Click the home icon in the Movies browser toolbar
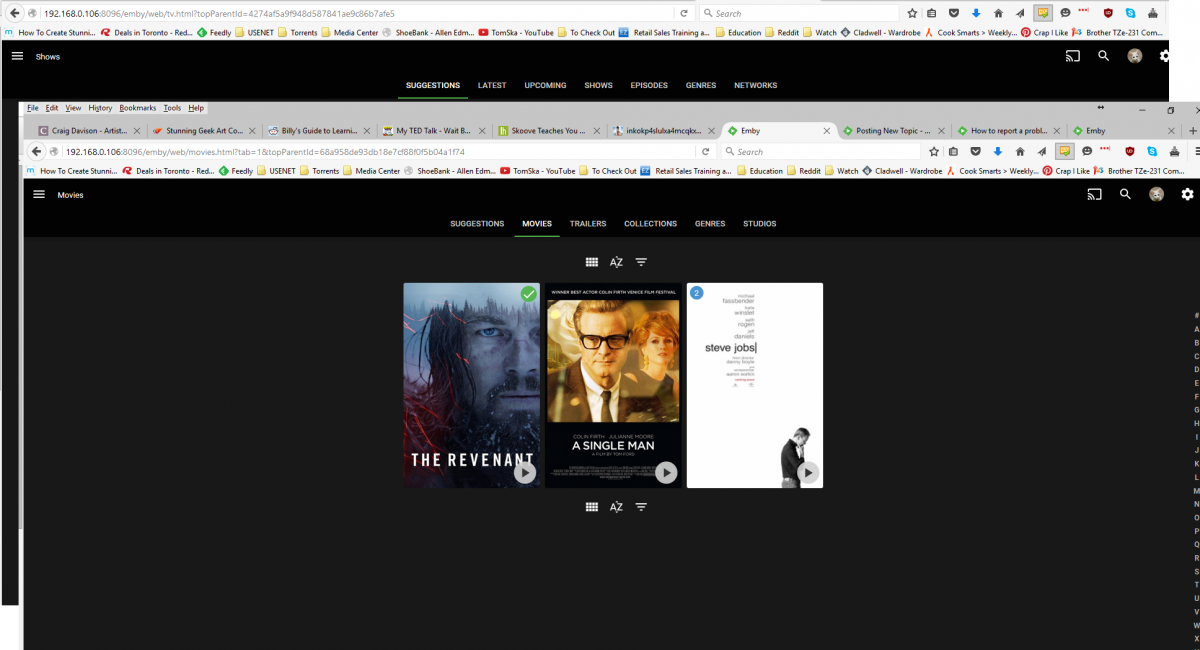Screen dimensions: 1200x650 point(1019,151)
